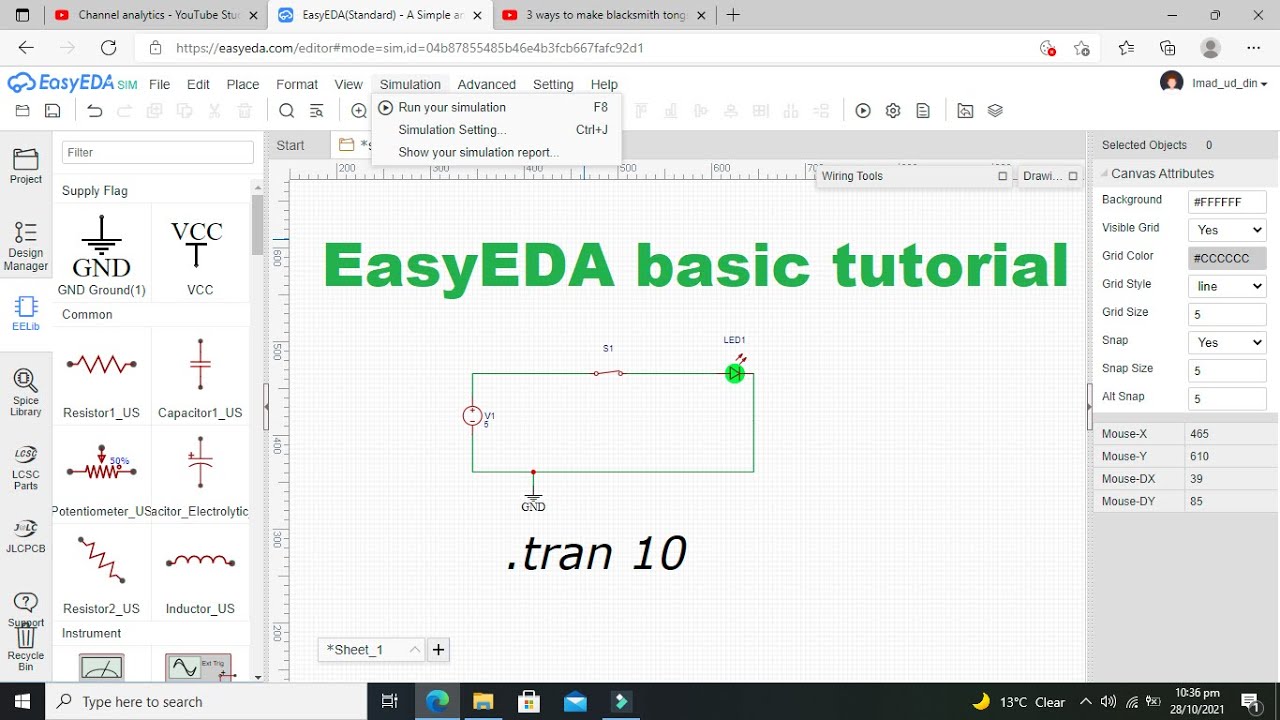Select the LED1 component on canvas

click(x=735, y=373)
